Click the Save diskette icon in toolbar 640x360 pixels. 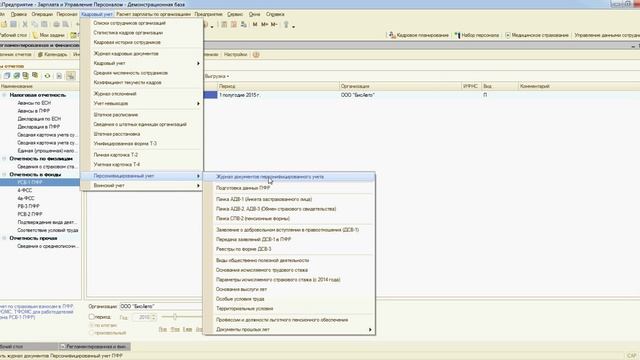(x=13, y=24)
